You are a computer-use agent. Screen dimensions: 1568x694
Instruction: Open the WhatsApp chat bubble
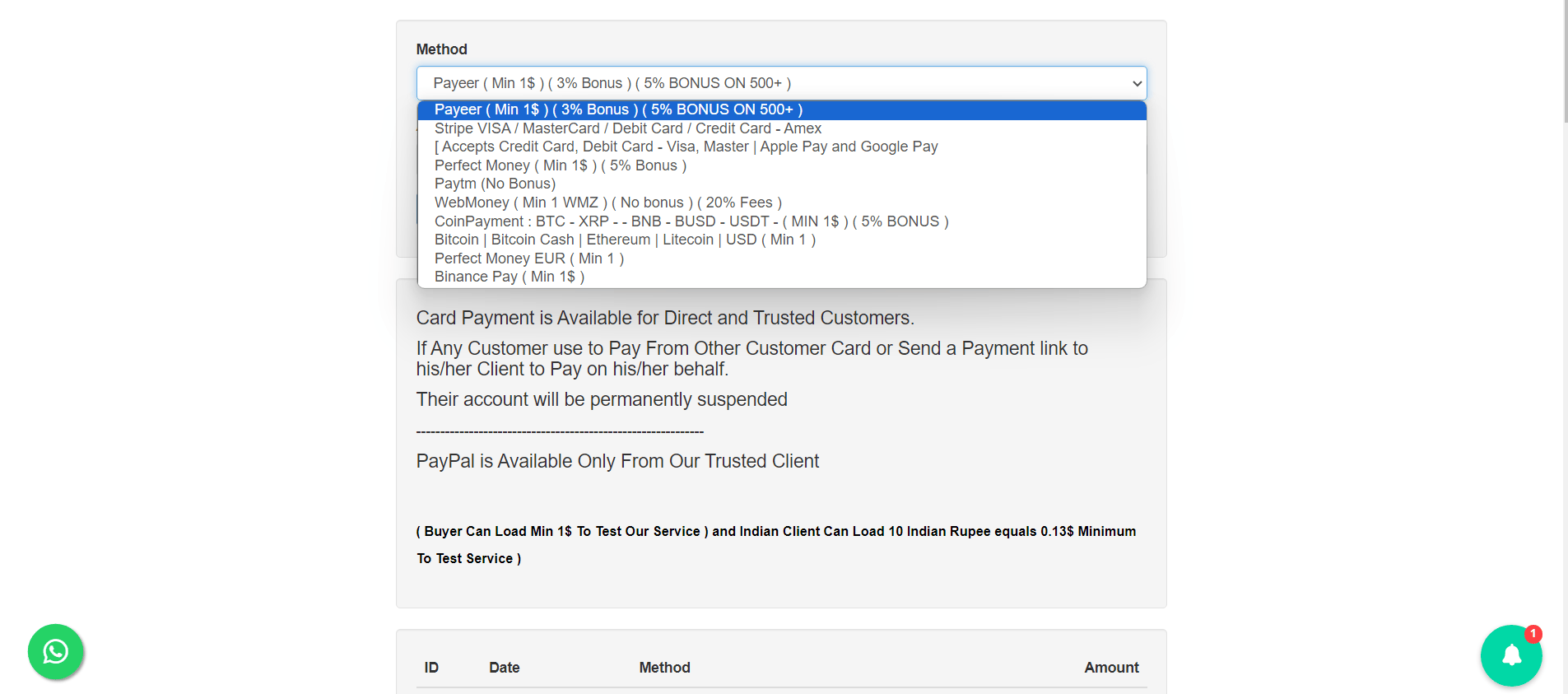(x=56, y=652)
